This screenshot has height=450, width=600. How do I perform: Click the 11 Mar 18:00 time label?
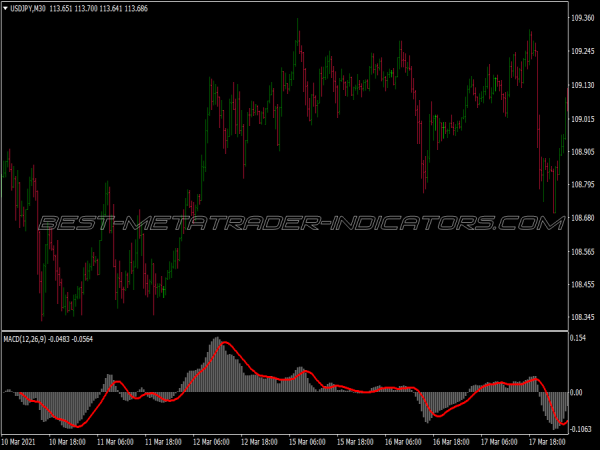tap(163, 442)
